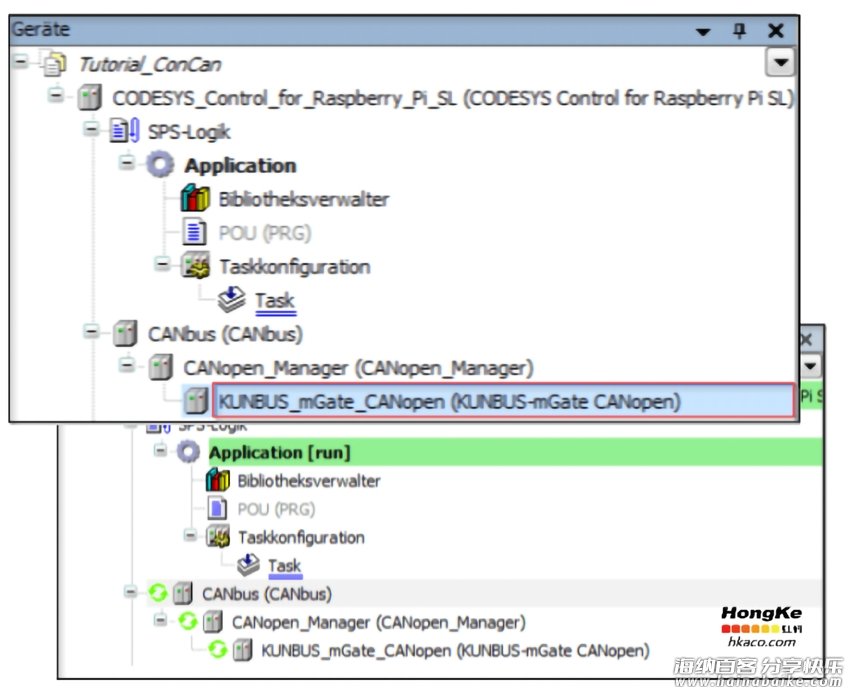Select CANbus (CANbus) in the top panel

tap(225, 334)
